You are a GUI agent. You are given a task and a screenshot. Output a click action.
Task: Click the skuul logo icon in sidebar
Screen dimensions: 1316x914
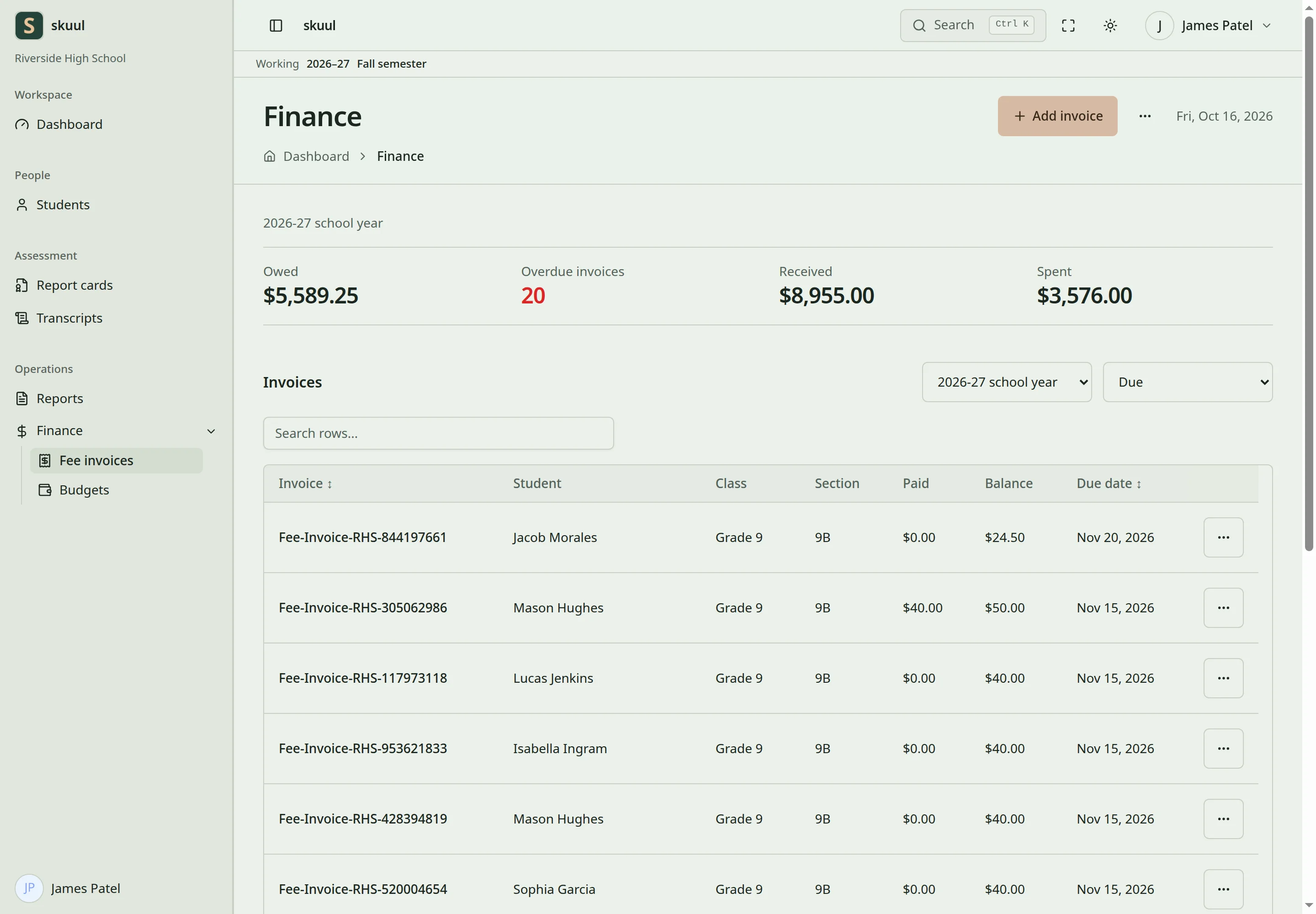tap(29, 25)
